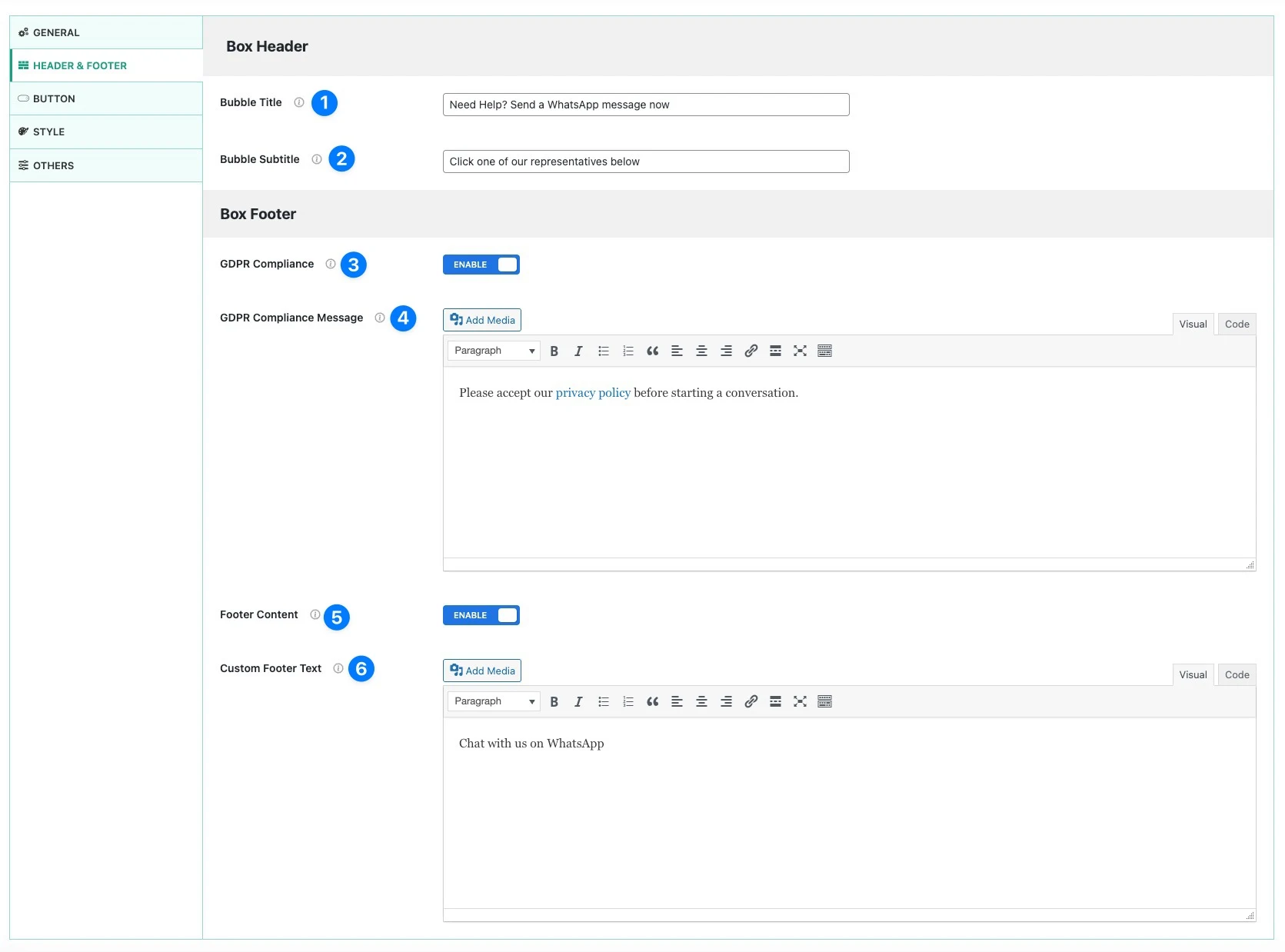Switch GDPR editor to Code tab

[1237, 325]
